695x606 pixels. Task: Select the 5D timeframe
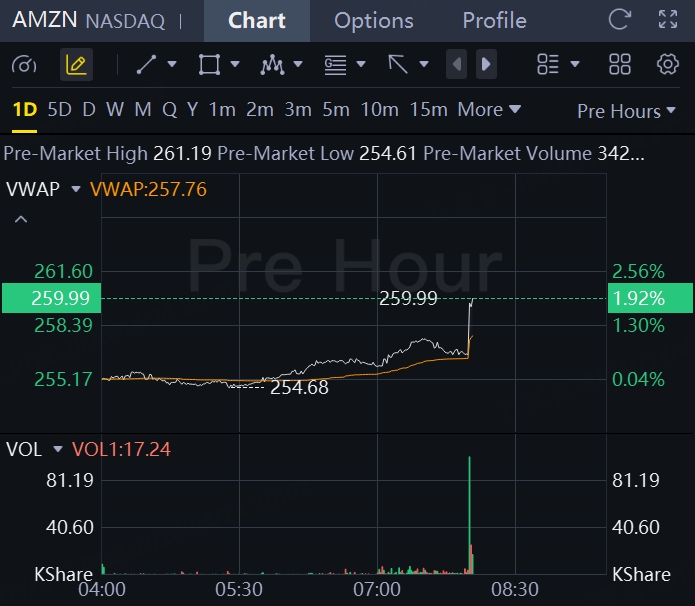click(x=59, y=109)
